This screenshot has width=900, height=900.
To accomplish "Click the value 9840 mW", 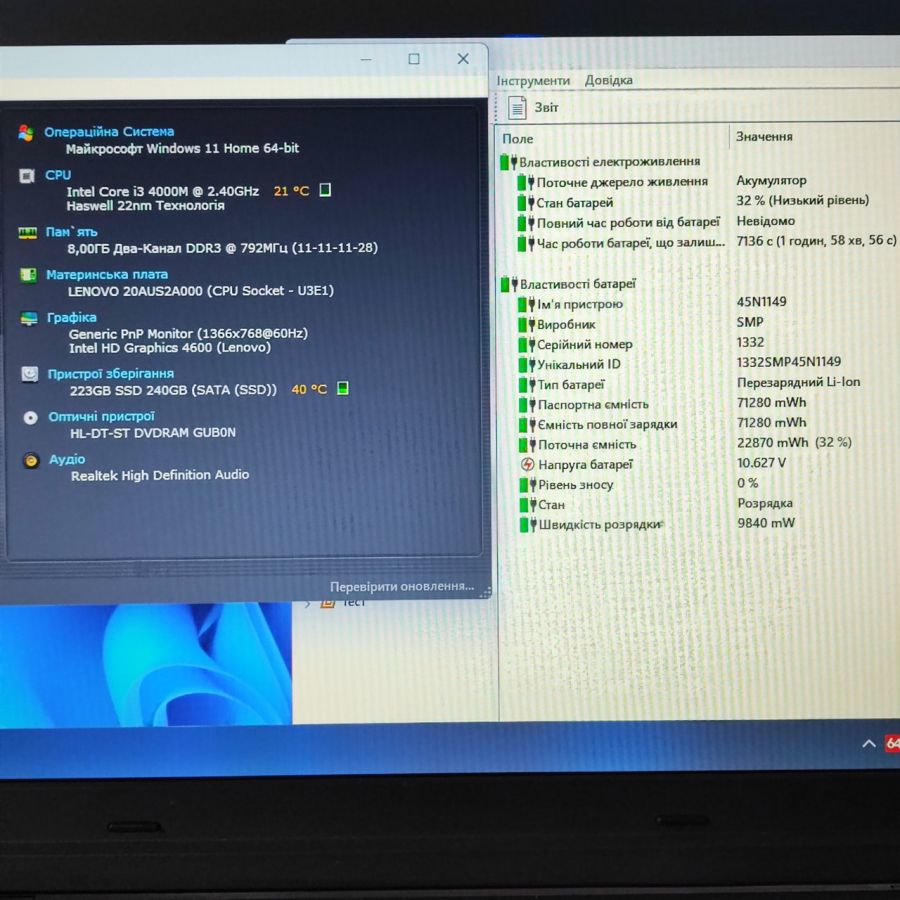I will click(766, 522).
